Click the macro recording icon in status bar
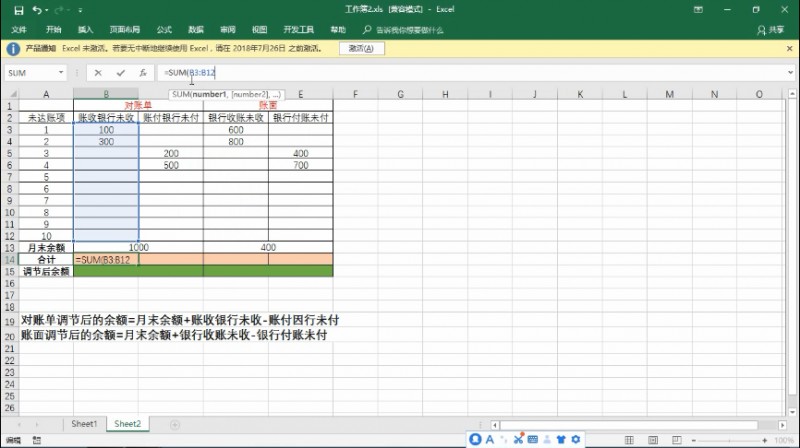 [x=37, y=440]
